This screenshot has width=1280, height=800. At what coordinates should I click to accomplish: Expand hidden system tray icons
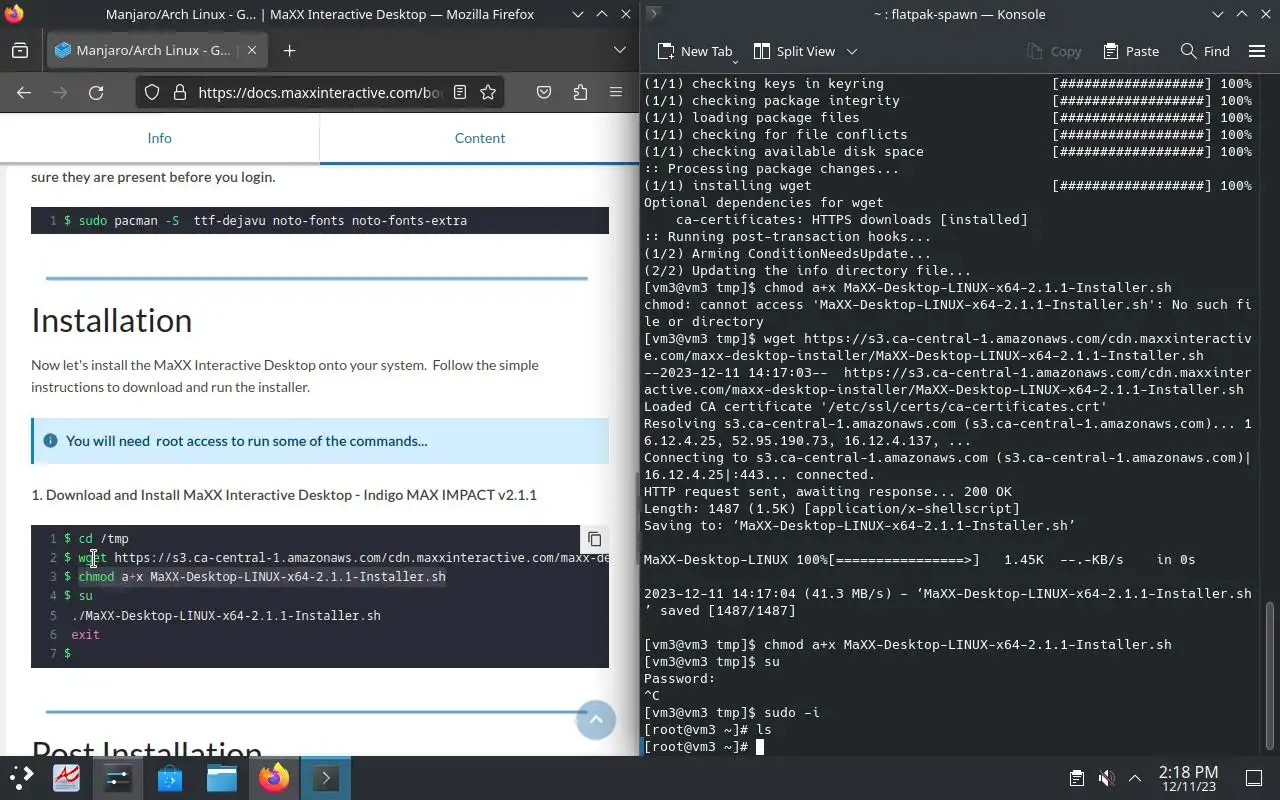tap(1135, 778)
